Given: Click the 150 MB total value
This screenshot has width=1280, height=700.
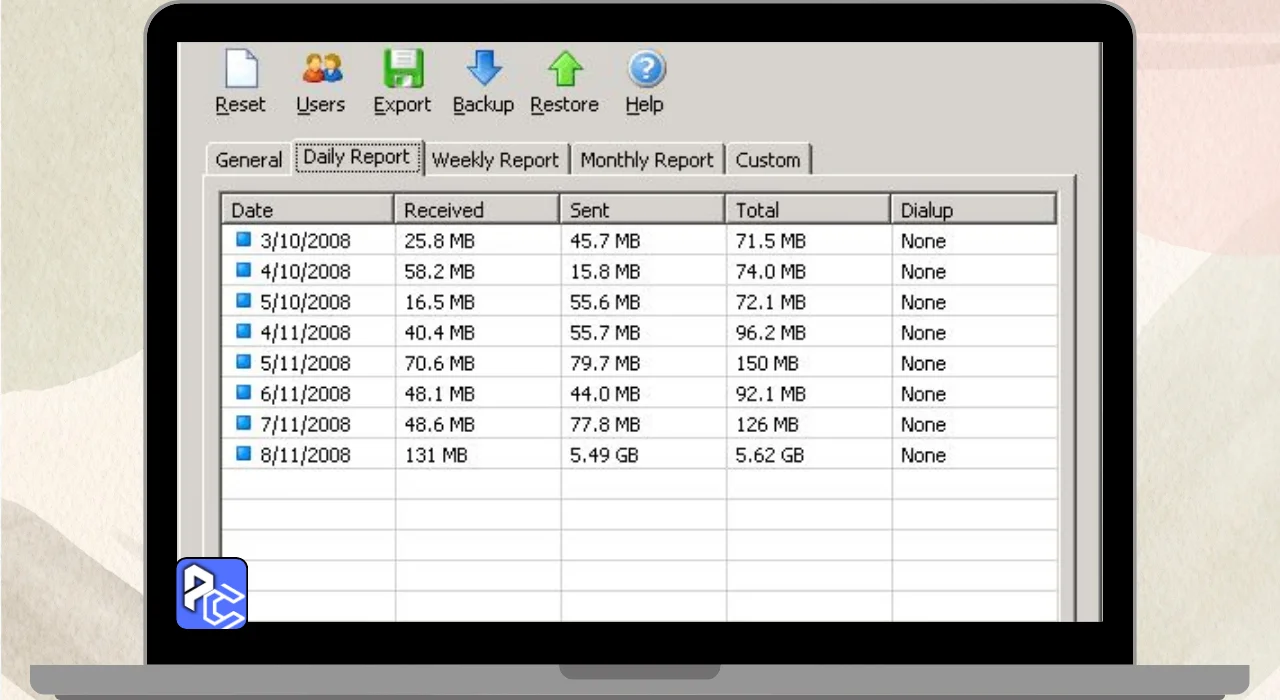Looking at the screenshot, I should [767, 363].
